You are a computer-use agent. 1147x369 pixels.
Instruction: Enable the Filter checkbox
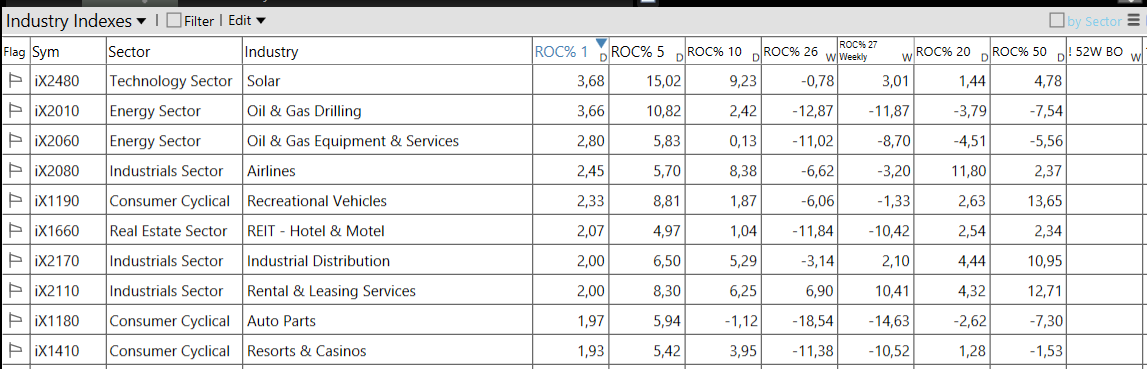coord(173,21)
